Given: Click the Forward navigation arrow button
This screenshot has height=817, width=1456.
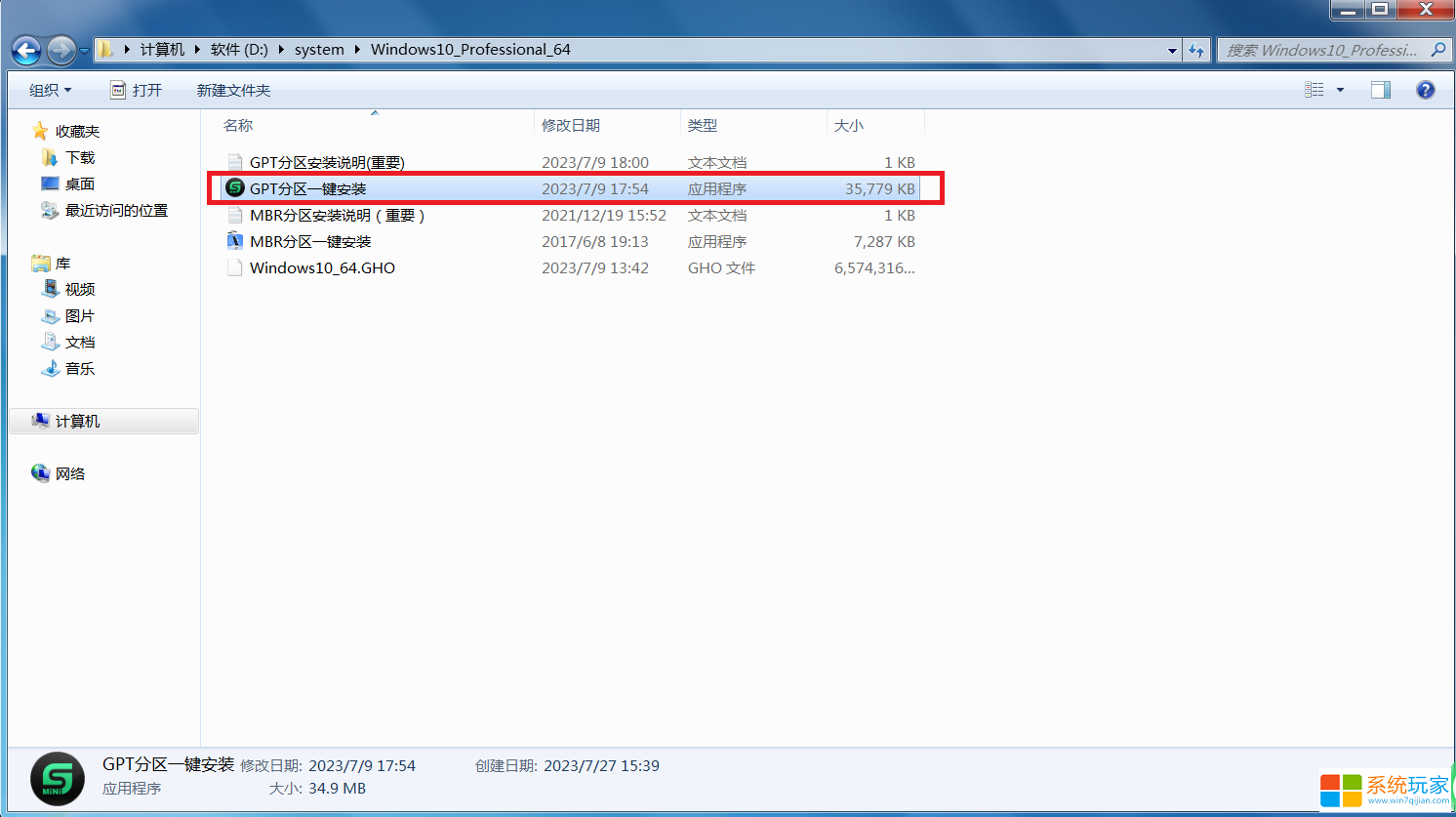Looking at the screenshot, I should click(61, 50).
